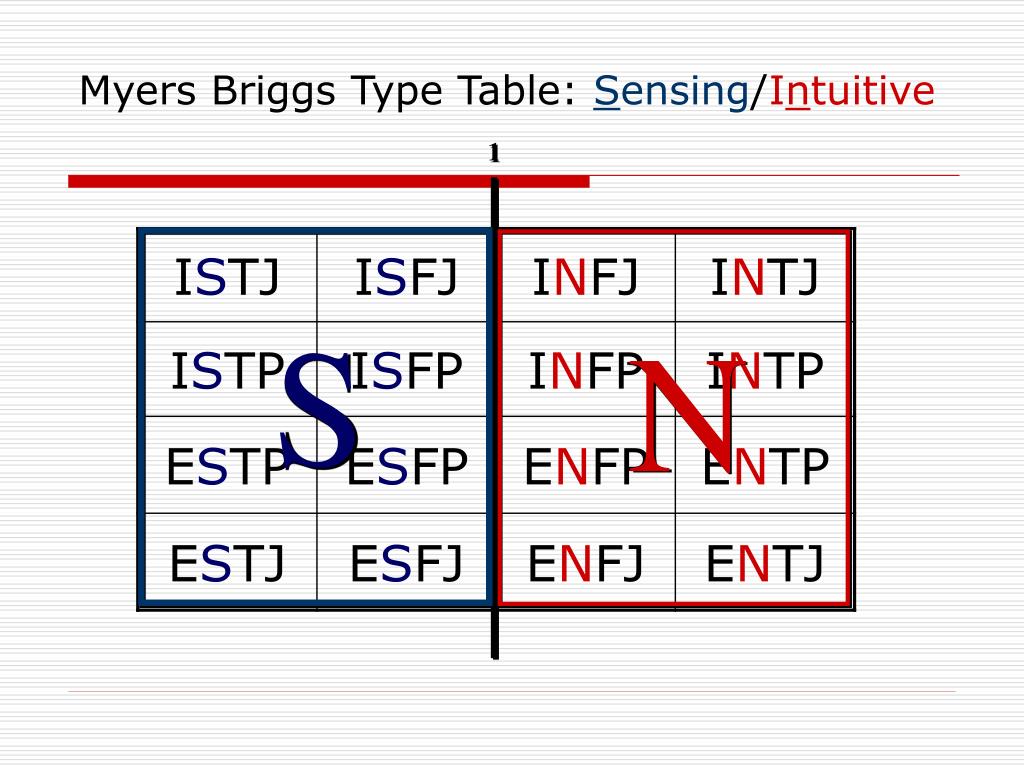Viewport: 1024px width, 768px height.
Task: Choose the ESTP type cell
Action: click(231, 465)
